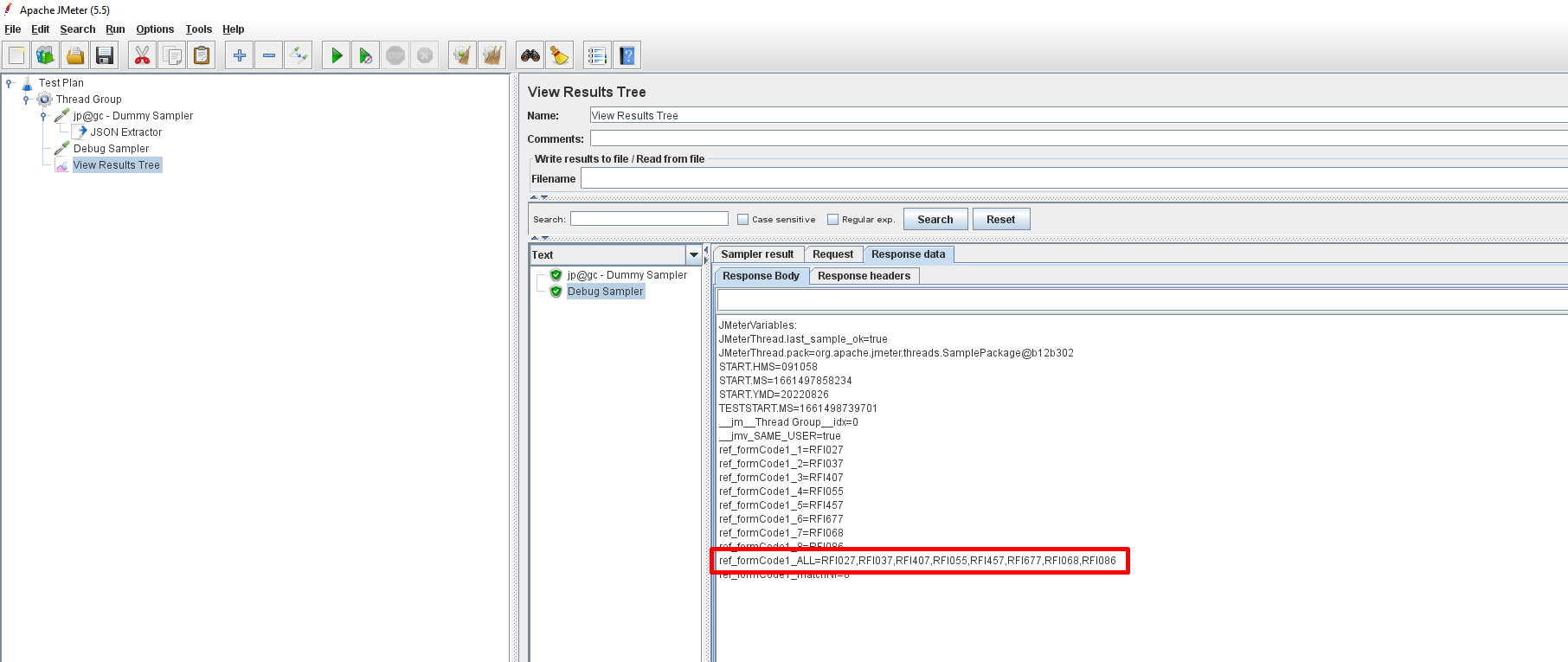Click the Reset button

coord(1001,220)
